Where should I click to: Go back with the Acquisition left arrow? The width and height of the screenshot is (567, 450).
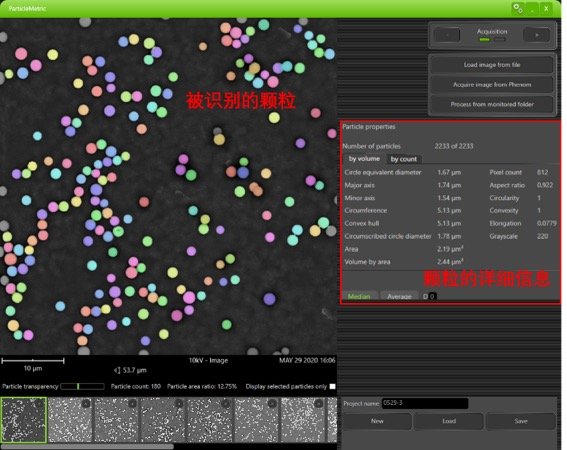click(x=447, y=35)
